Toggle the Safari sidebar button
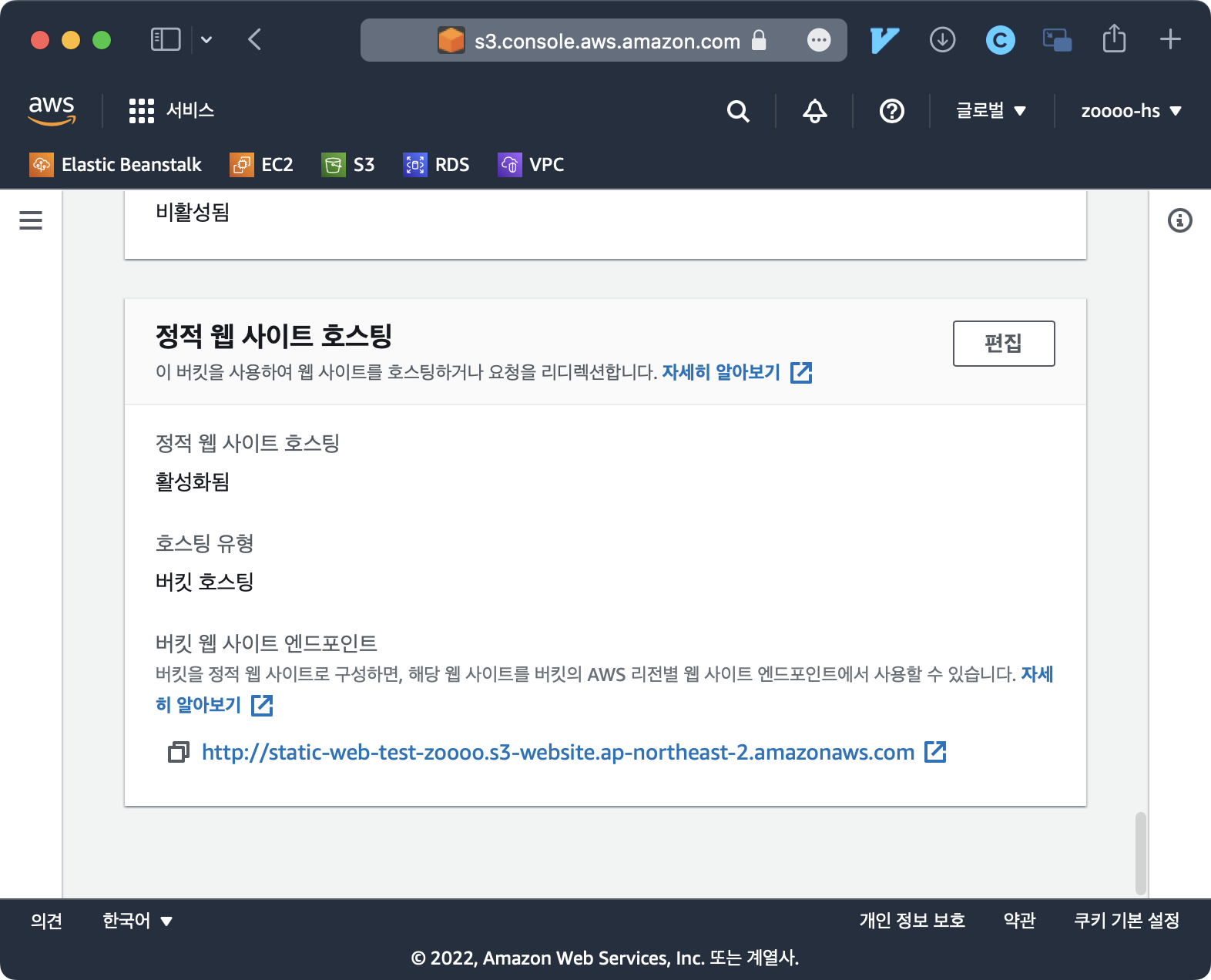This screenshot has height=980, width=1211. [x=166, y=39]
